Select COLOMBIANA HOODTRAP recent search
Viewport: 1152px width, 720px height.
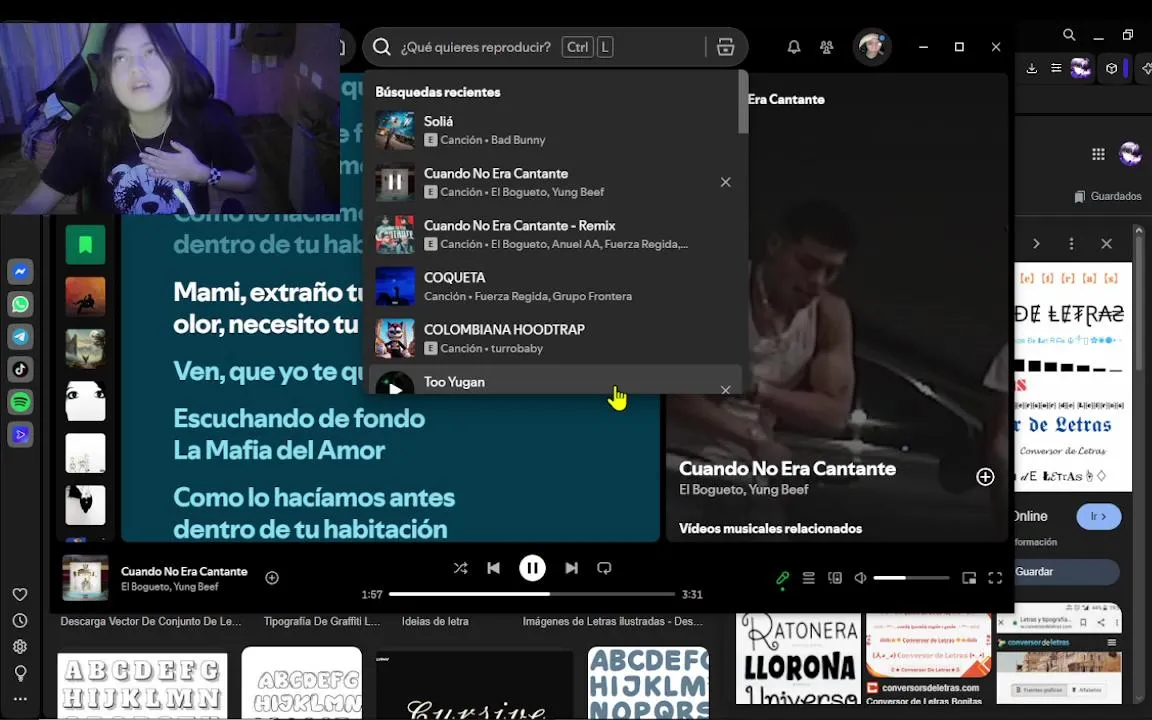(x=556, y=339)
